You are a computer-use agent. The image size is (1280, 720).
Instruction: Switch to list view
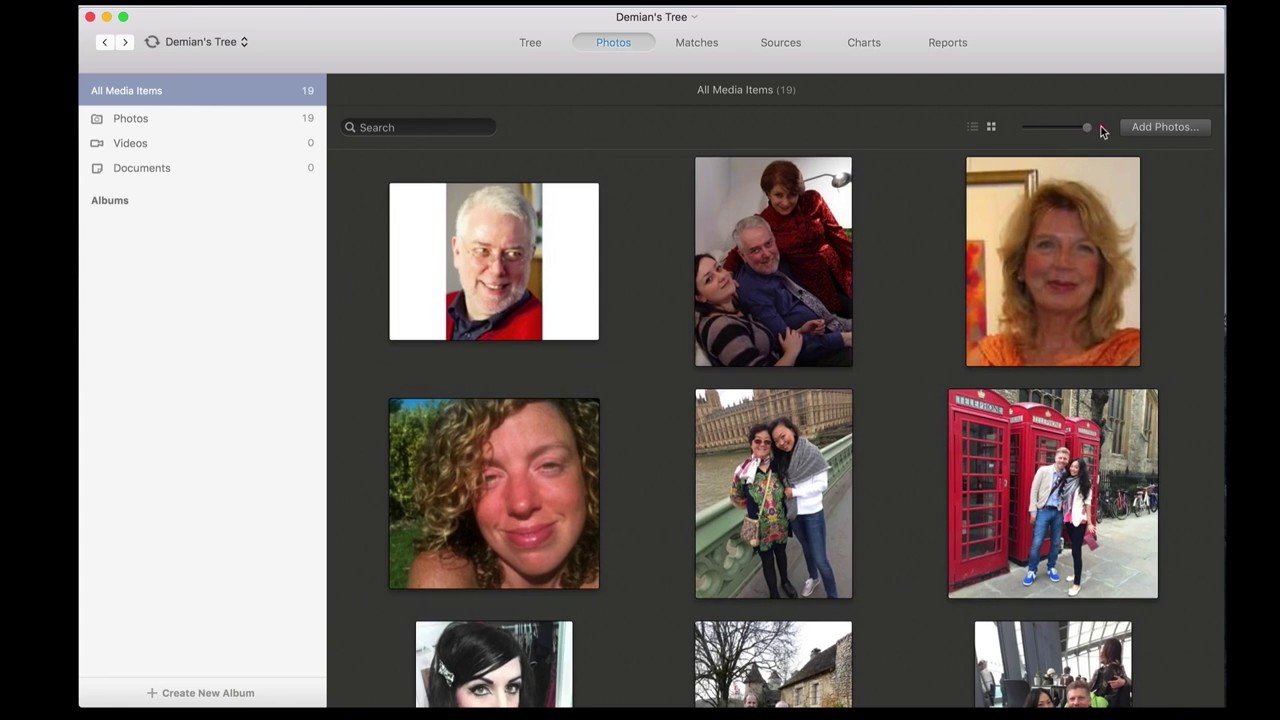(973, 127)
